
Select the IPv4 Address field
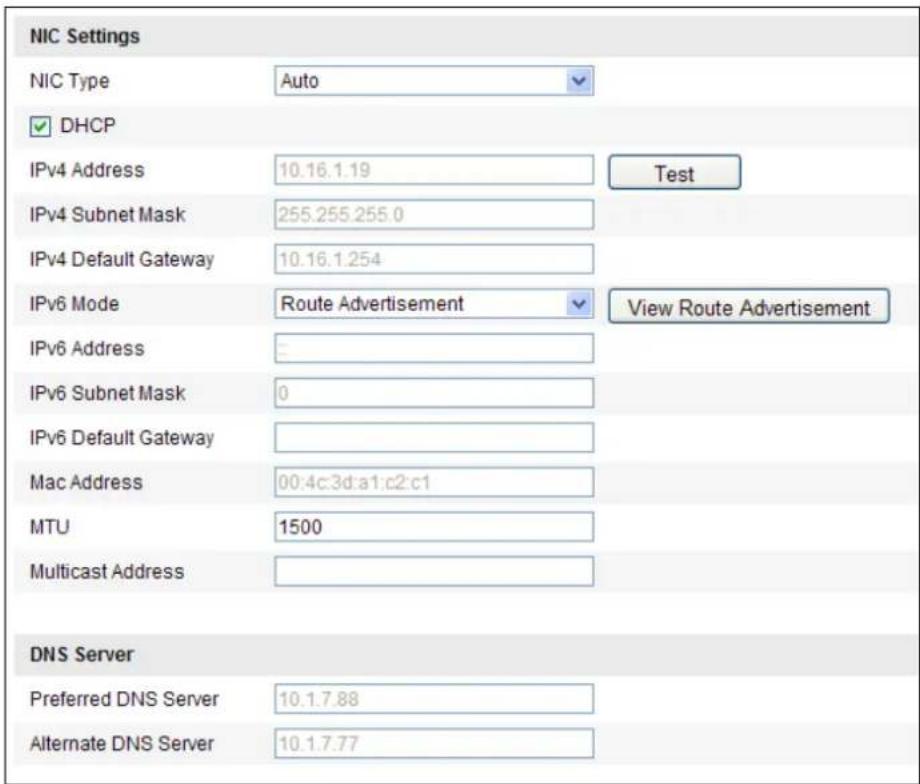(x=434, y=170)
